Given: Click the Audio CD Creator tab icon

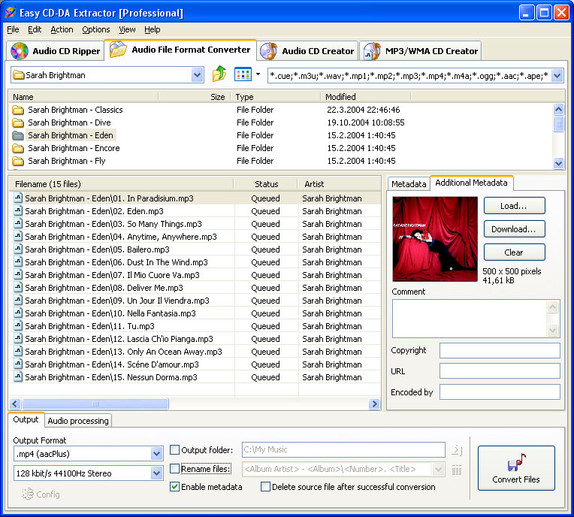Looking at the screenshot, I should (x=268, y=51).
